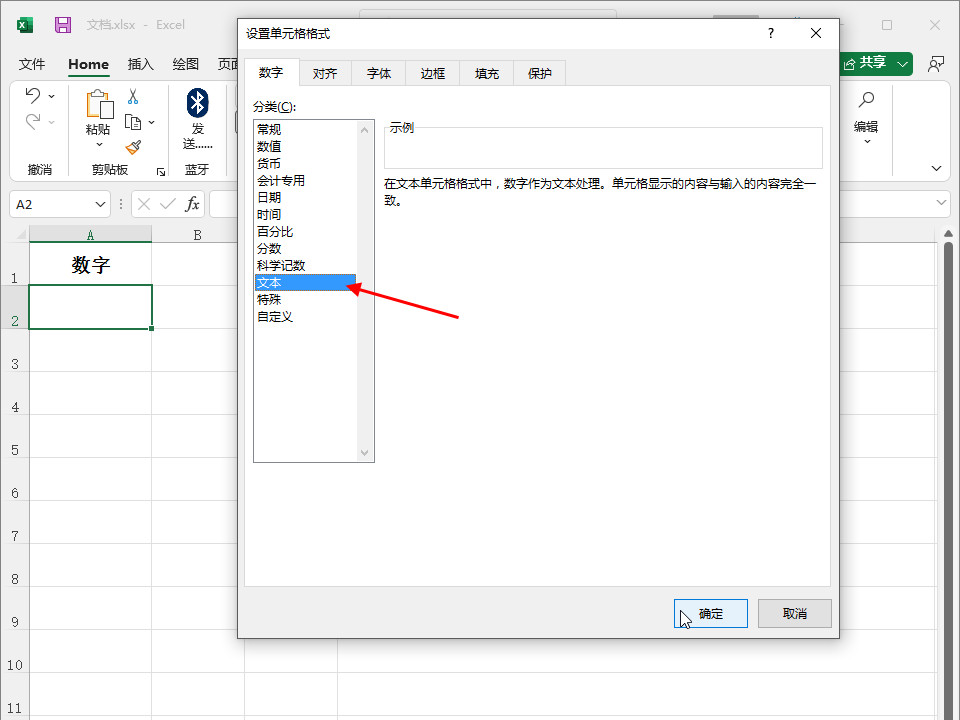The height and width of the screenshot is (720, 960).
Task: Click the Copy icon
Action: click(x=133, y=122)
